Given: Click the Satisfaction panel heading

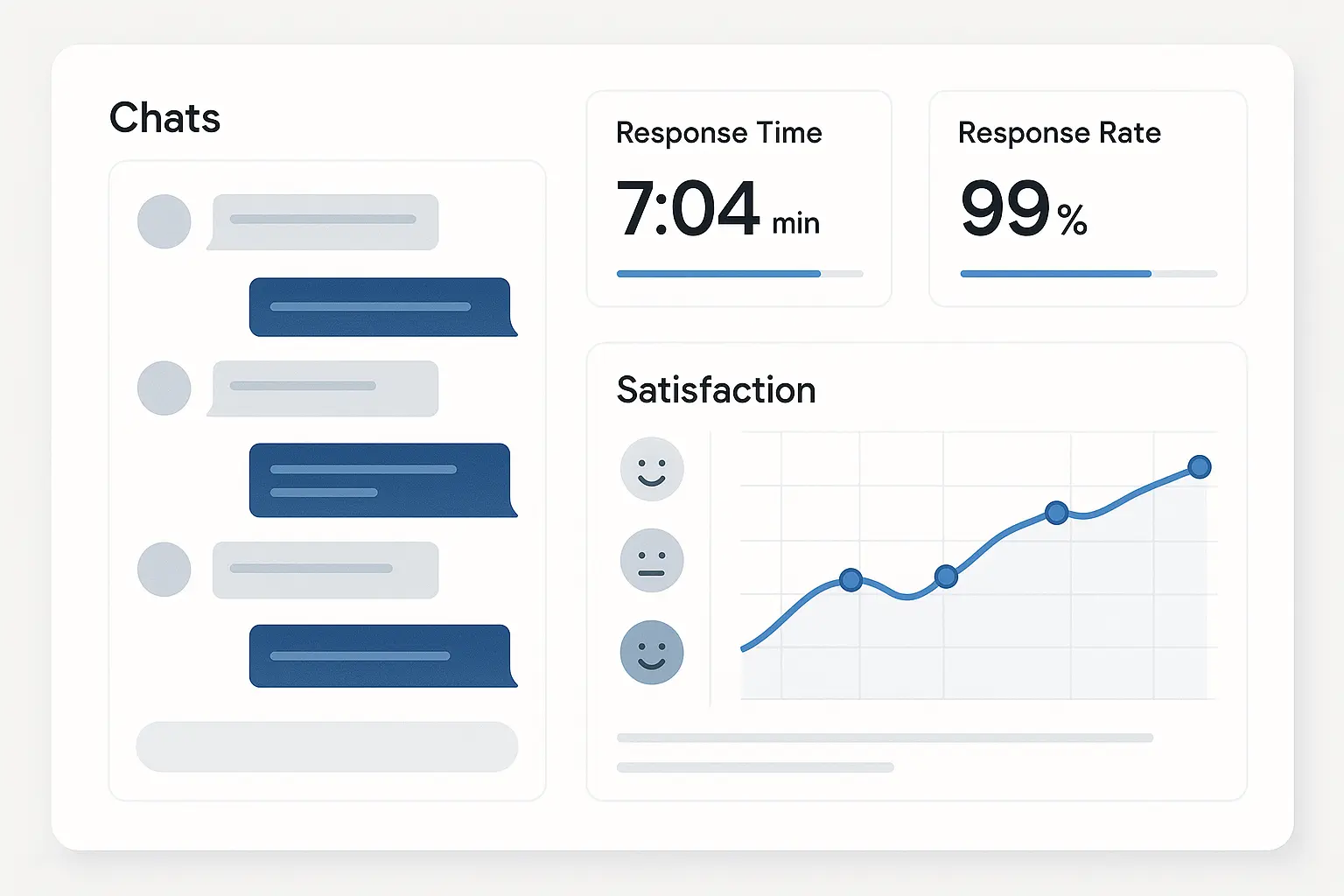Looking at the screenshot, I should tap(716, 390).
